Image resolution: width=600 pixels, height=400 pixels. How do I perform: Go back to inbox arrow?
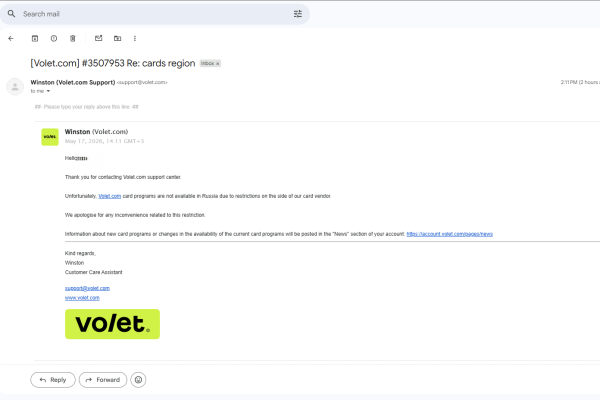click(11, 38)
